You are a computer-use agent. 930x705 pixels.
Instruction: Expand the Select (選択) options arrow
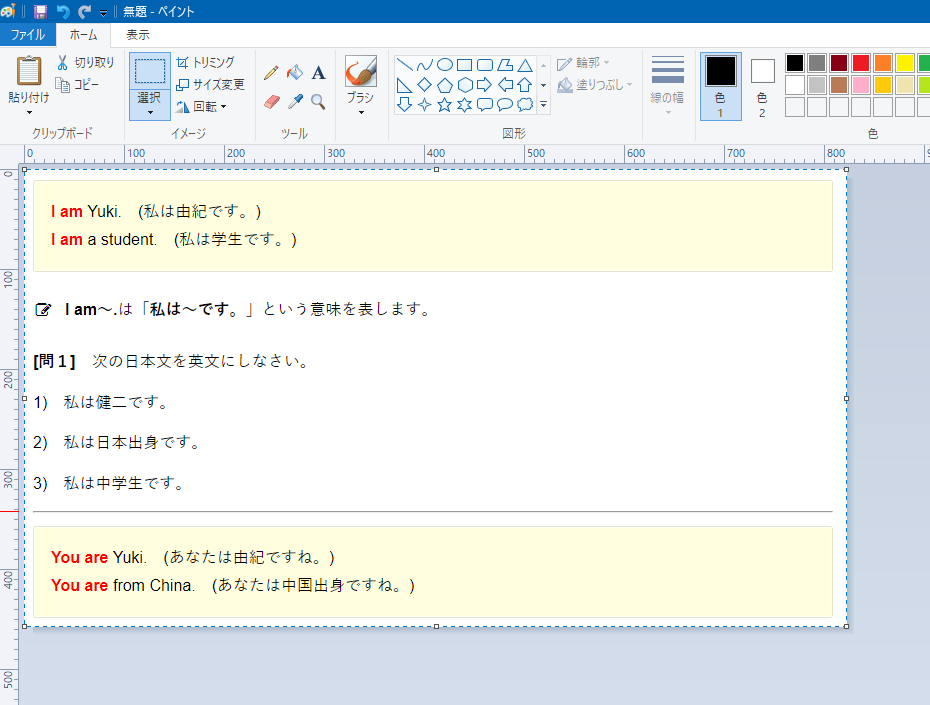coord(150,112)
